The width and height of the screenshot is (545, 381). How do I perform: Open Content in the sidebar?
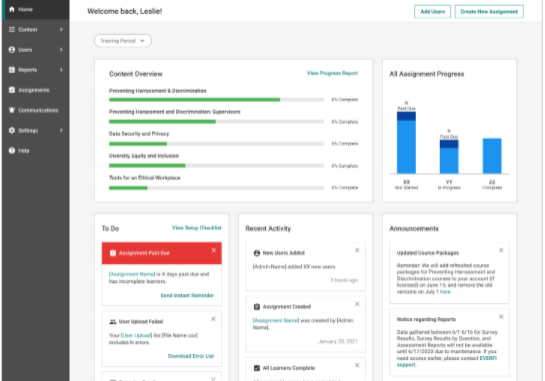pos(35,30)
